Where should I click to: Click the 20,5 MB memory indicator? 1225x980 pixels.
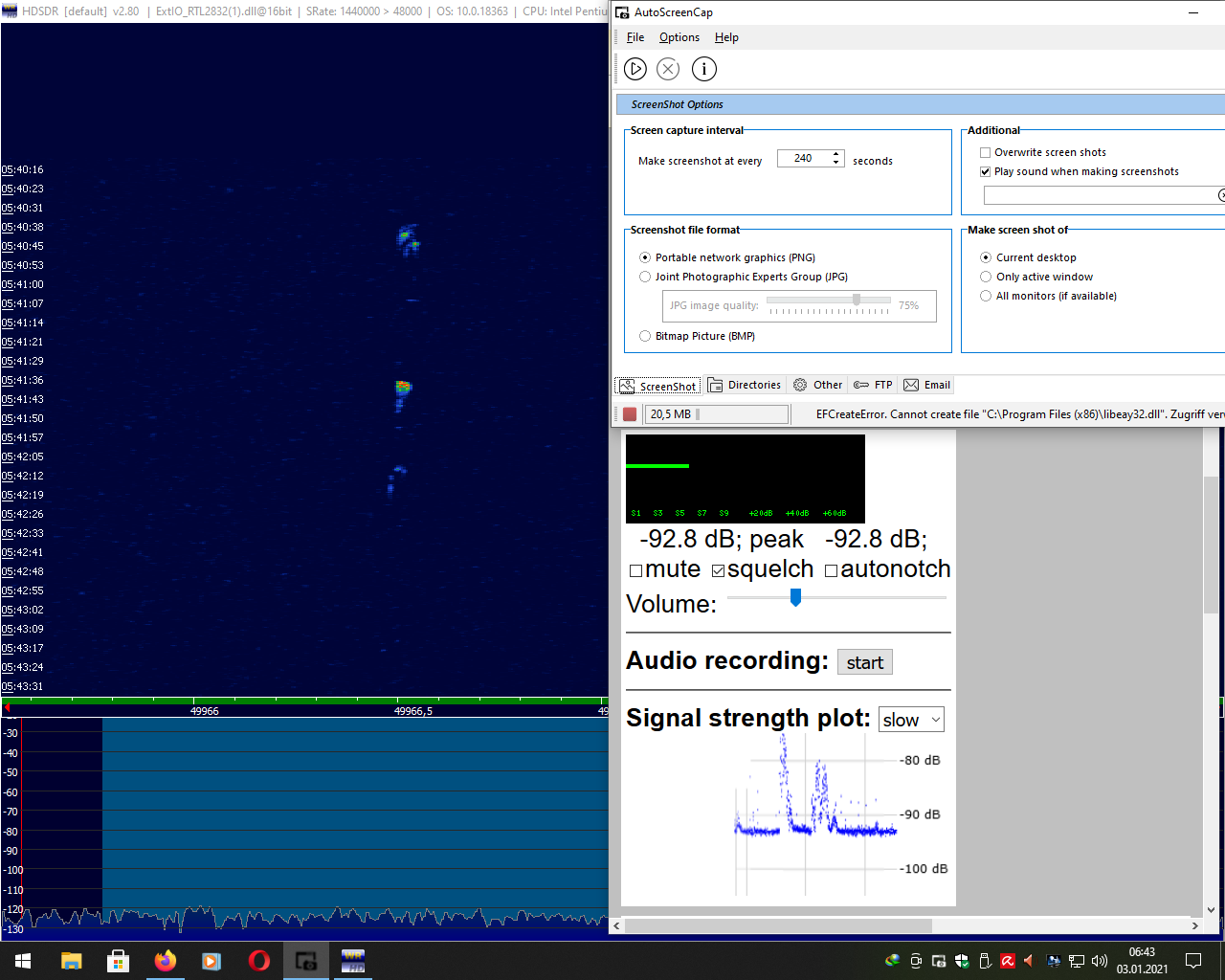(717, 414)
